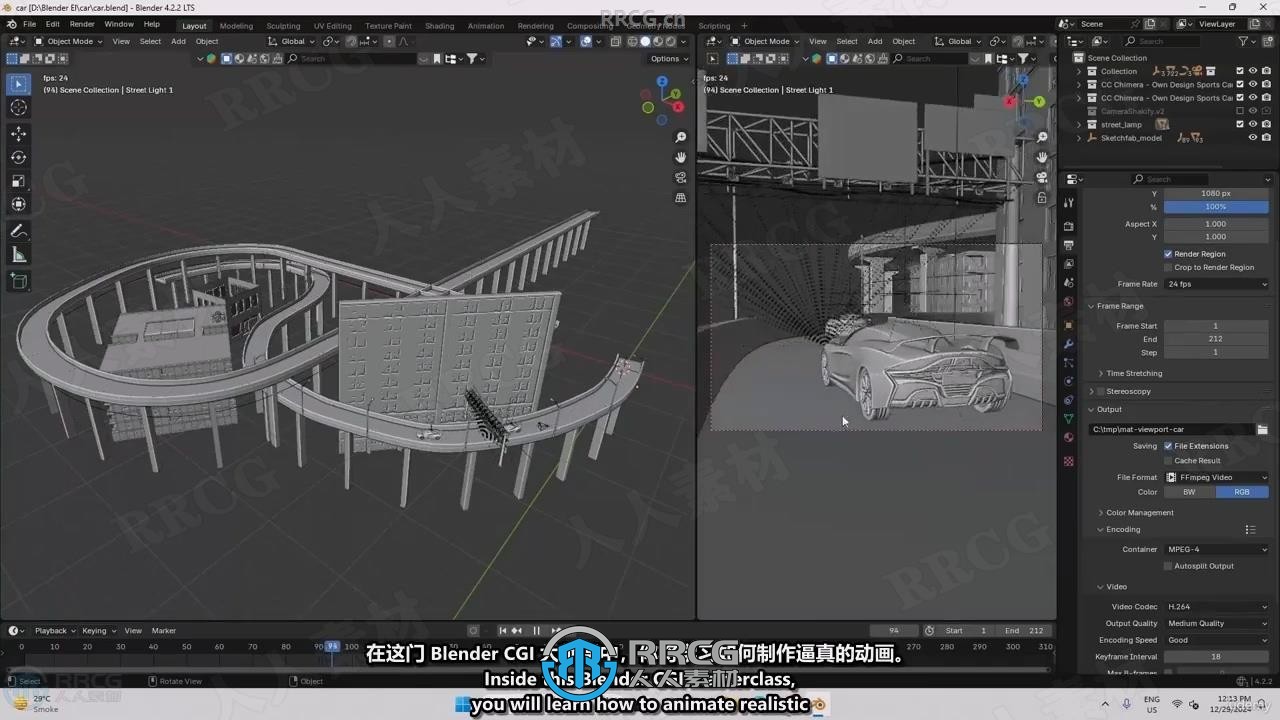Pause animation playback in timeline
This screenshot has height=720, width=1280.
[536, 630]
